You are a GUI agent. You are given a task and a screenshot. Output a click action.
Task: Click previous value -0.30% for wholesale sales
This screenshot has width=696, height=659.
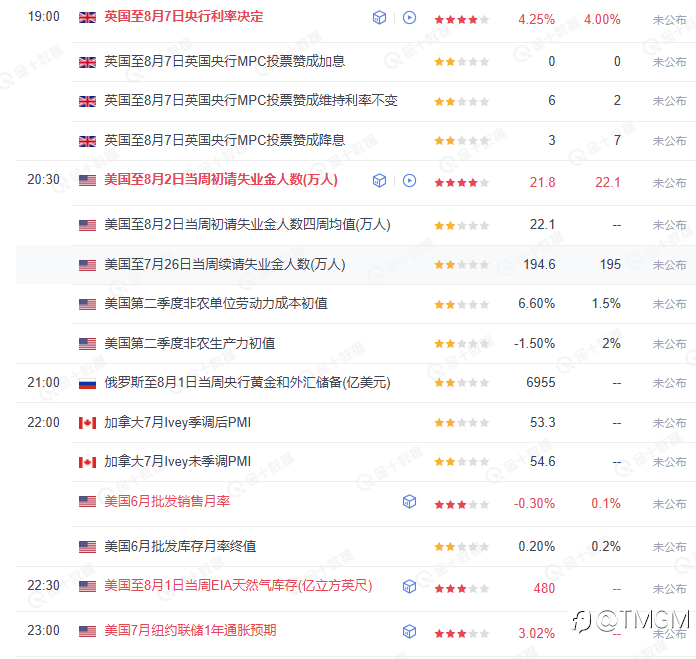pos(534,504)
